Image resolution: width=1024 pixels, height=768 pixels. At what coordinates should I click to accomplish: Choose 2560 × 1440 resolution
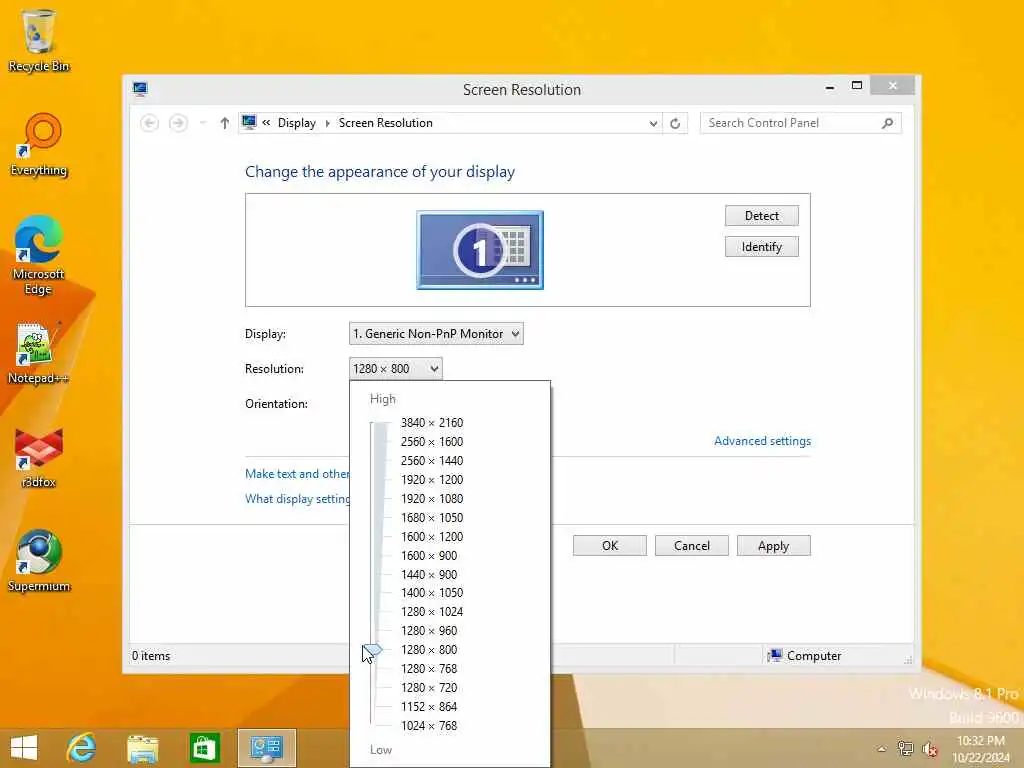(432, 460)
